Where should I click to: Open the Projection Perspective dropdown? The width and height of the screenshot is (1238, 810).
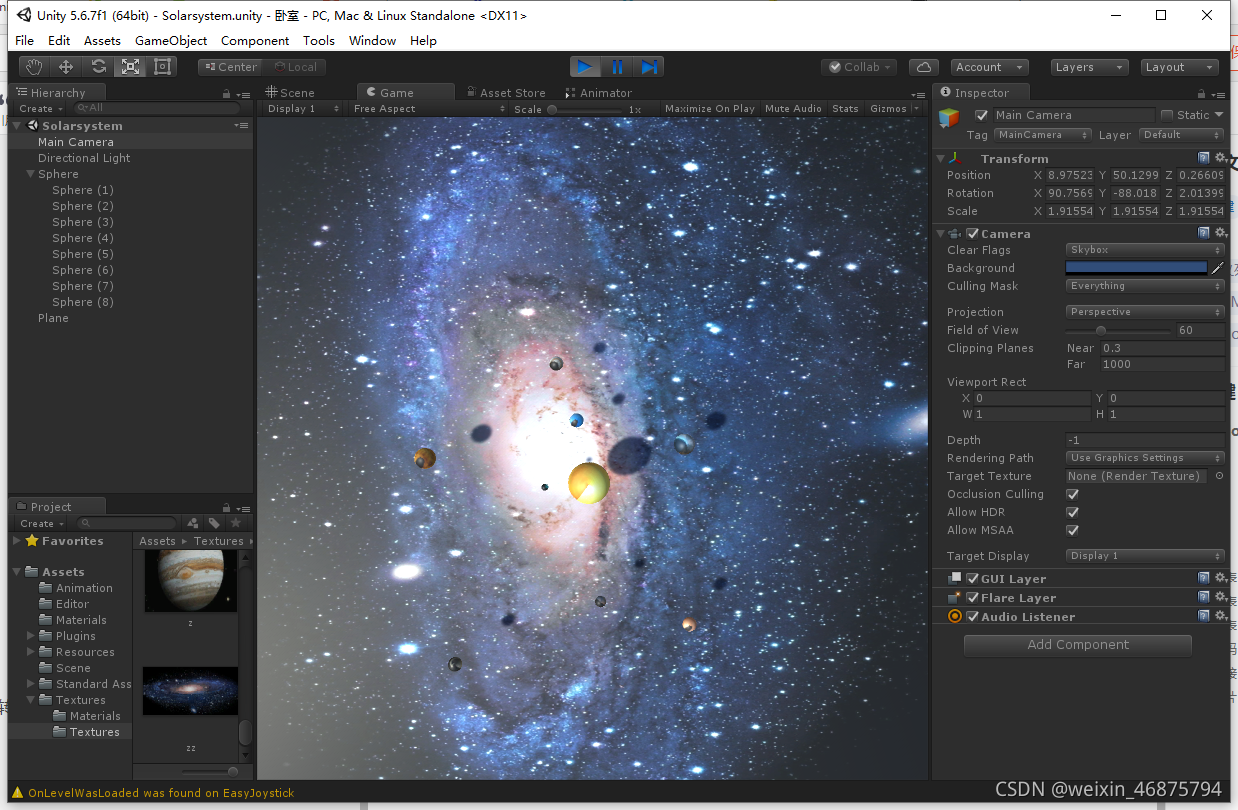pos(1145,312)
